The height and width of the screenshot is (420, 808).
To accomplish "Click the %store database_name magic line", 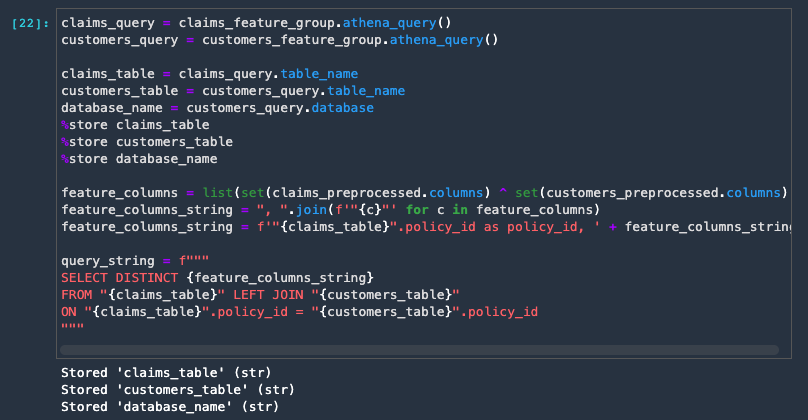I will (x=139, y=159).
